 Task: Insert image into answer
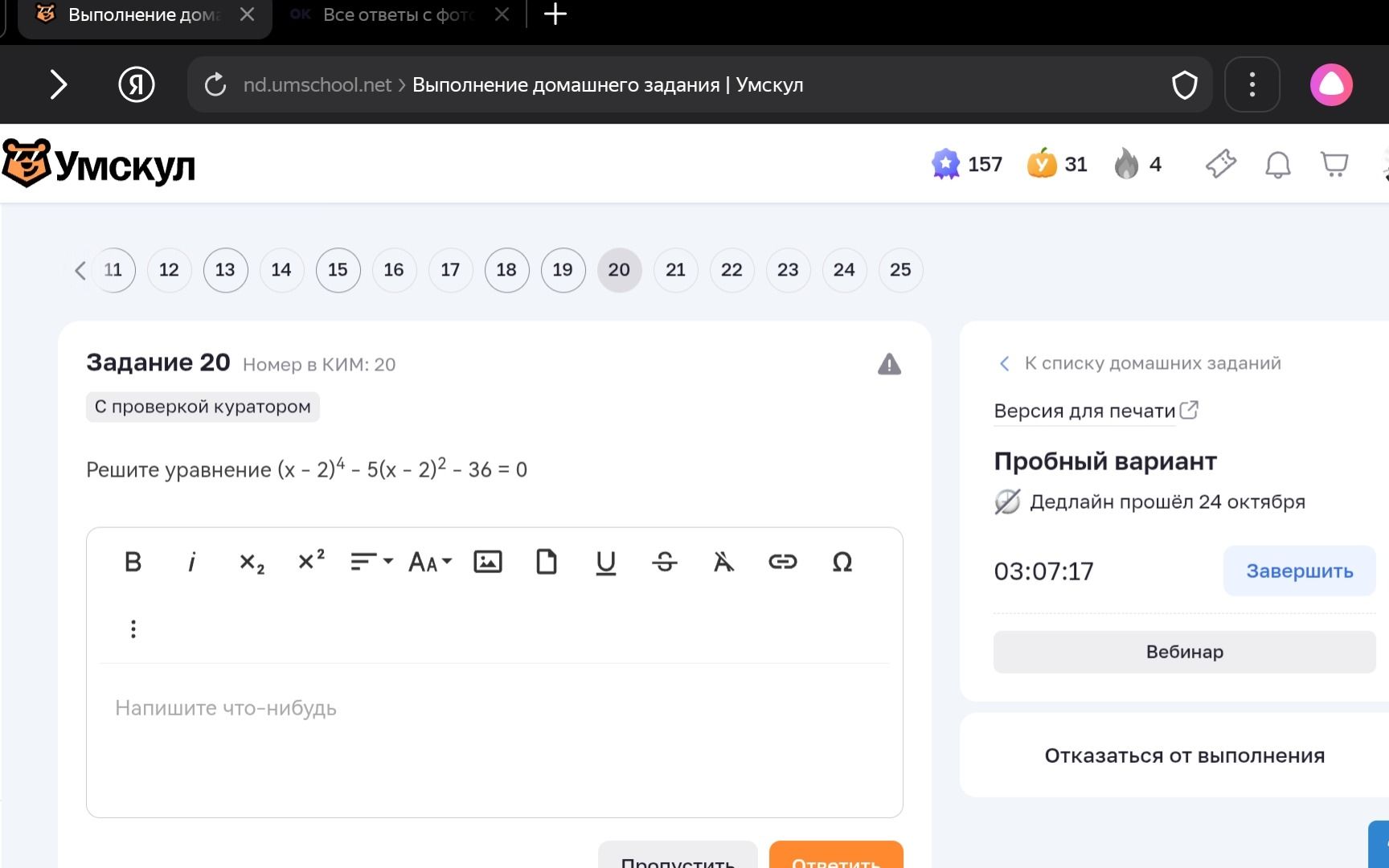click(x=488, y=562)
